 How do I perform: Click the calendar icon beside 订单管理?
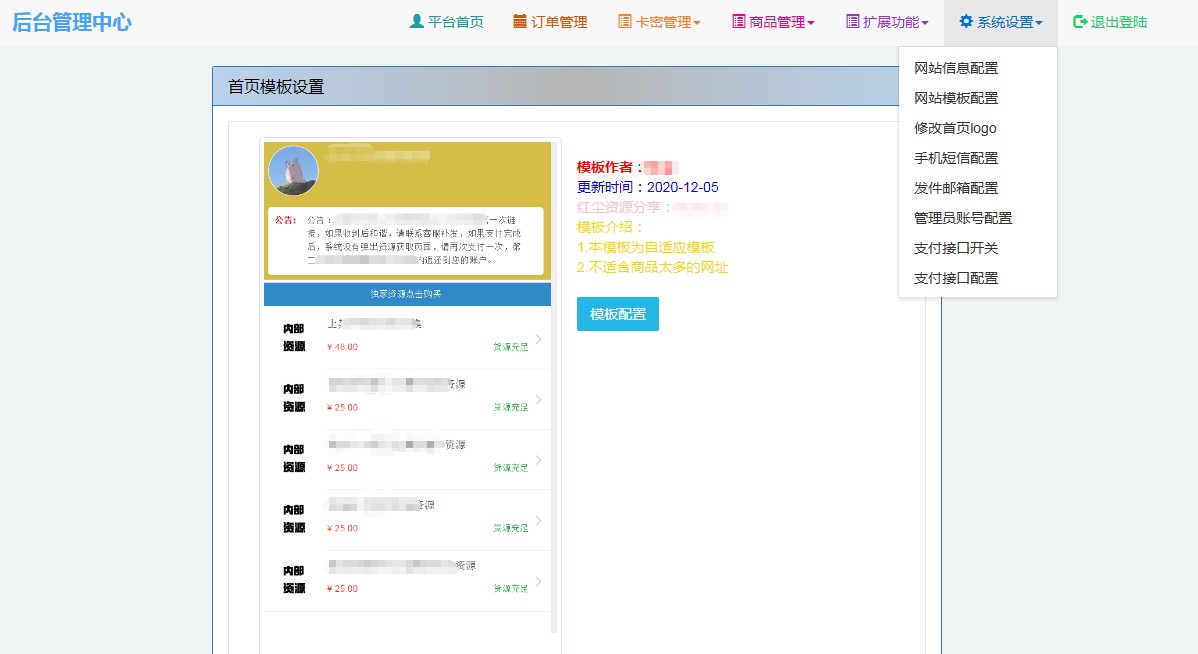[520, 22]
